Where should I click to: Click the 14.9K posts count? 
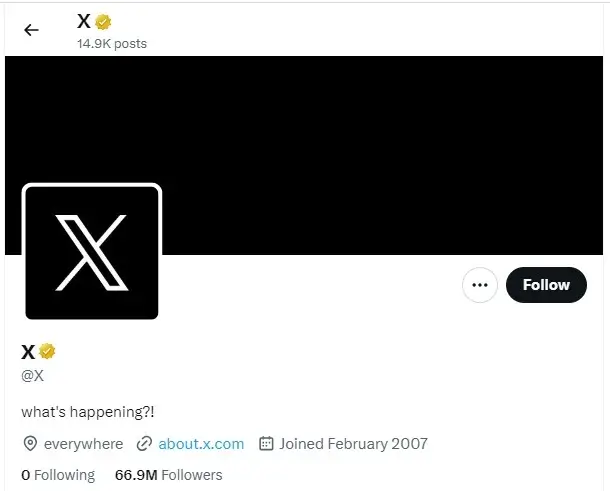(x=112, y=44)
